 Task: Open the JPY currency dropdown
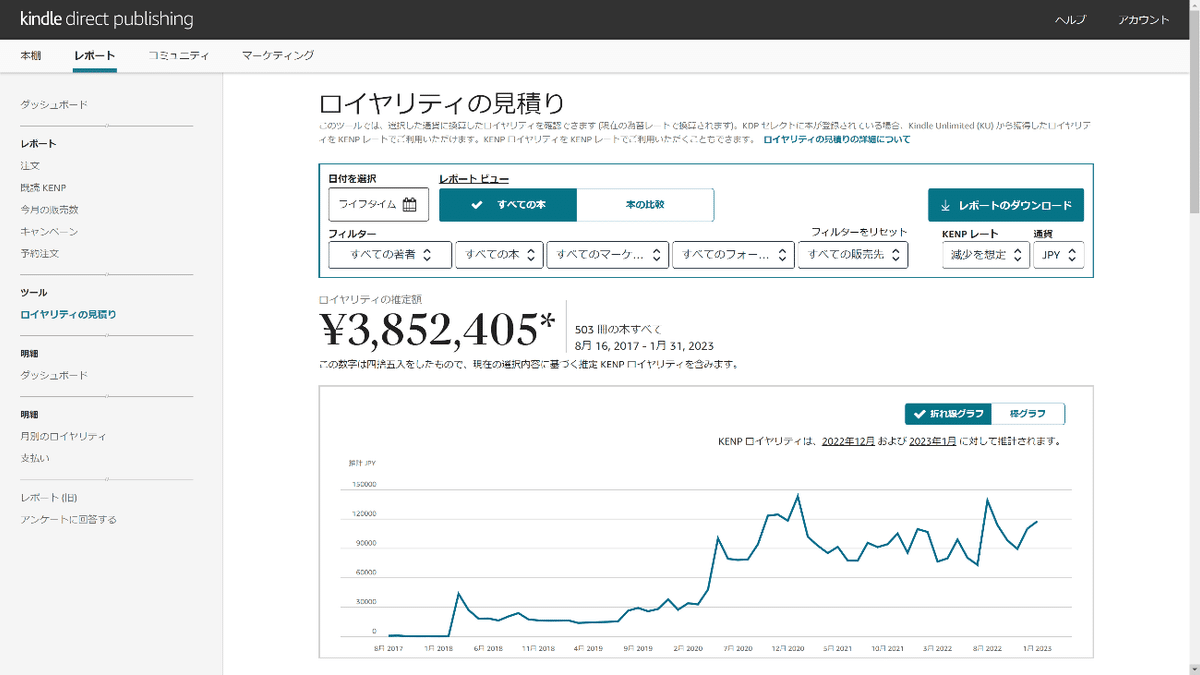click(1058, 255)
